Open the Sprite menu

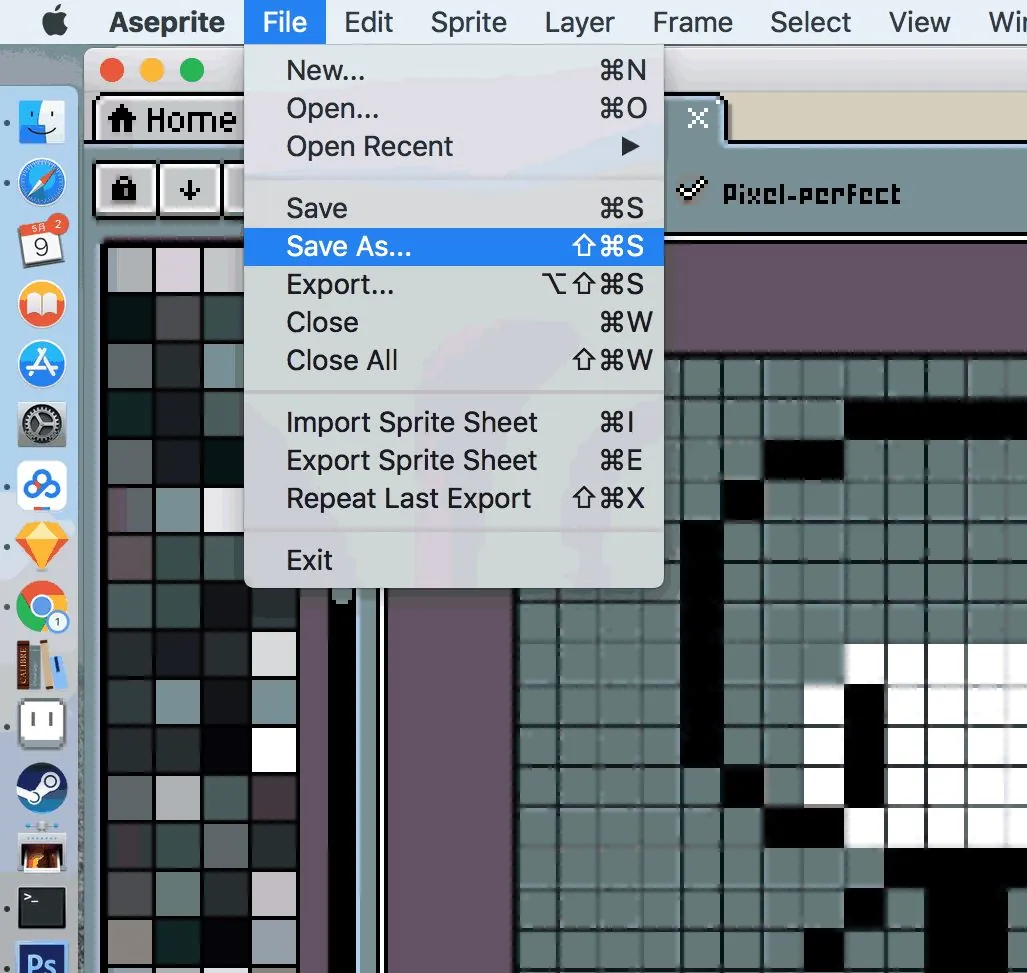468,22
